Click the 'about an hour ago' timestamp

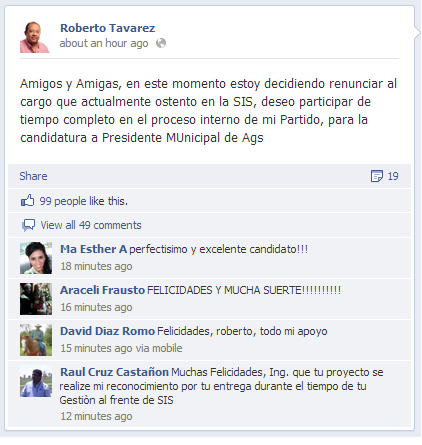104,43
